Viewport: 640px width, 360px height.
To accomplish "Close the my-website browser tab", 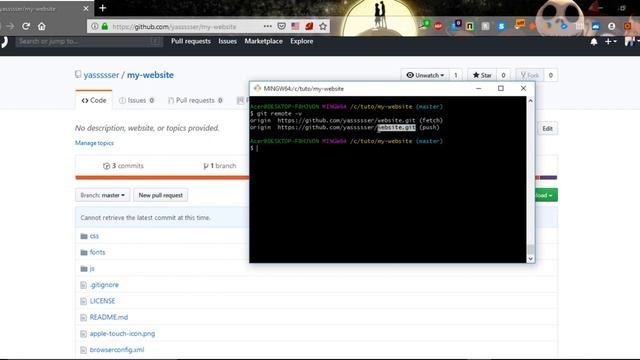I will [x=86, y=8].
